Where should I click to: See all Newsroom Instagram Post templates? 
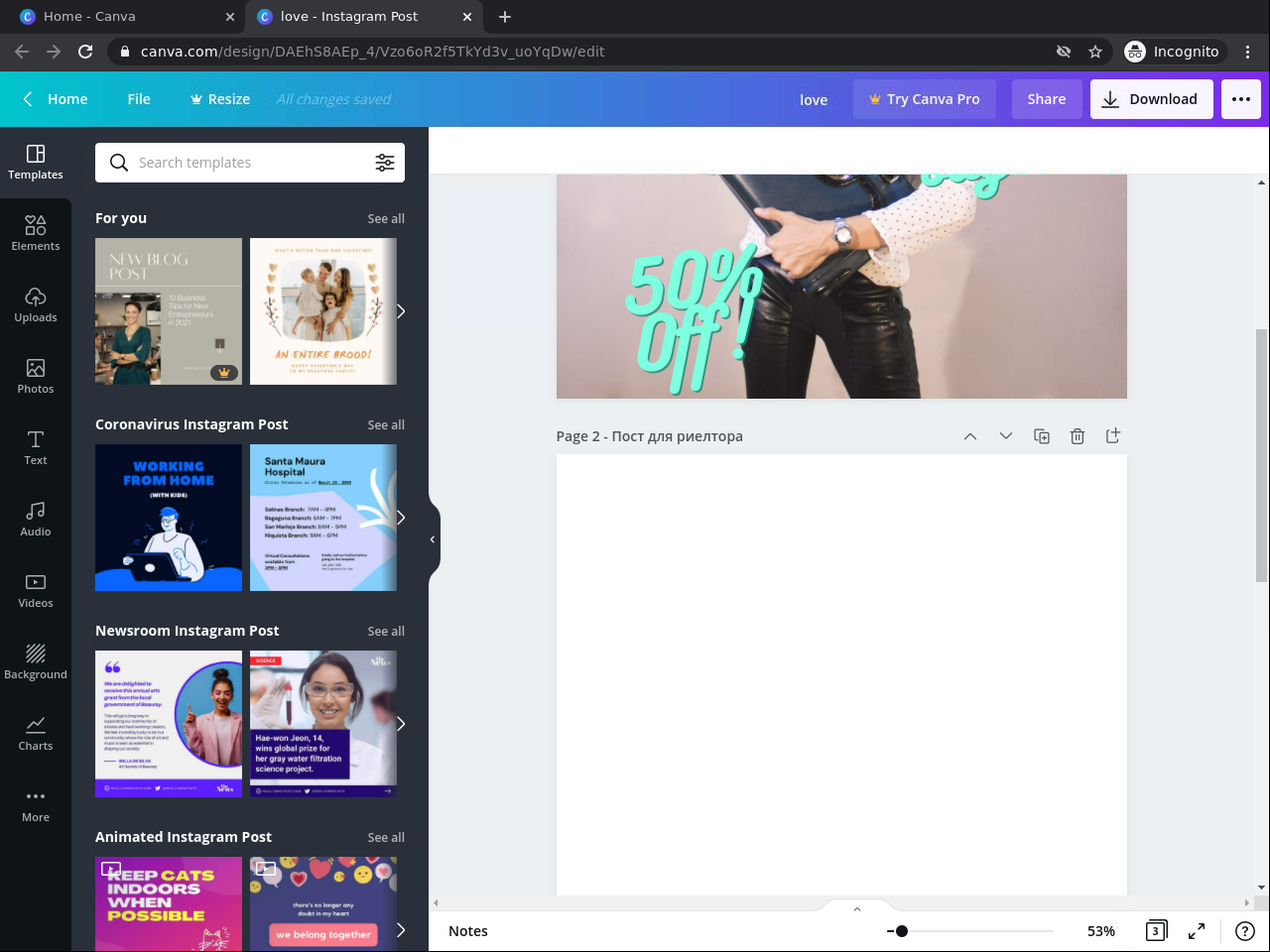[386, 631]
